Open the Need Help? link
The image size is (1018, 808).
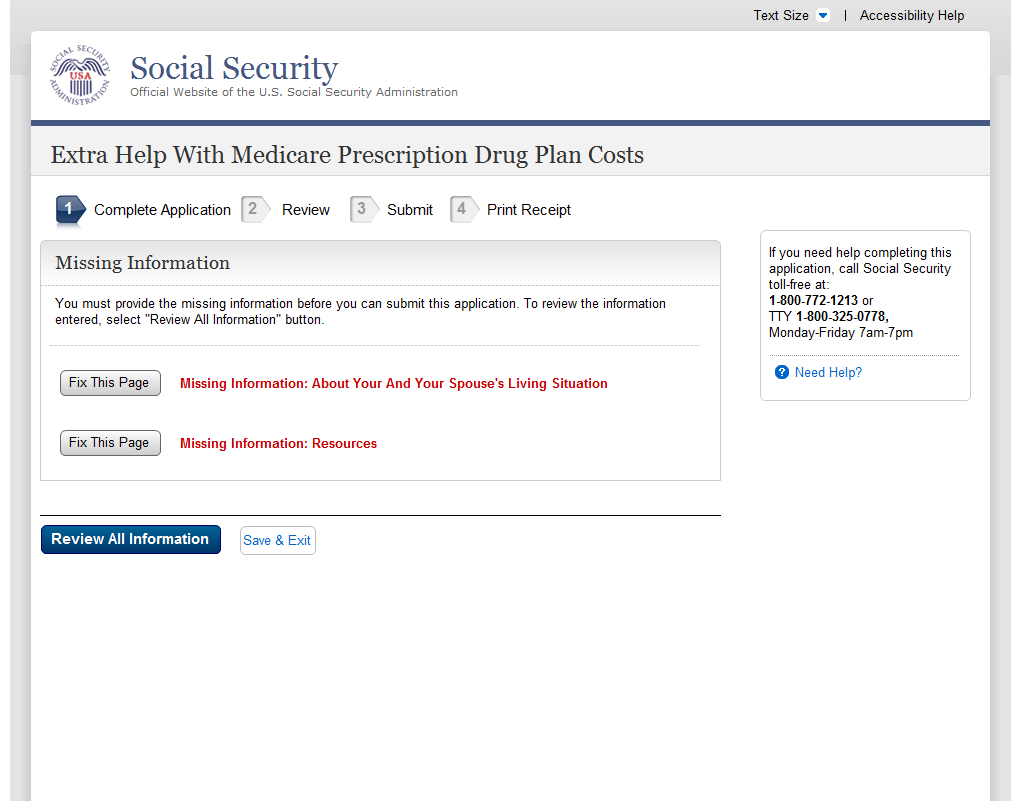[x=828, y=373]
